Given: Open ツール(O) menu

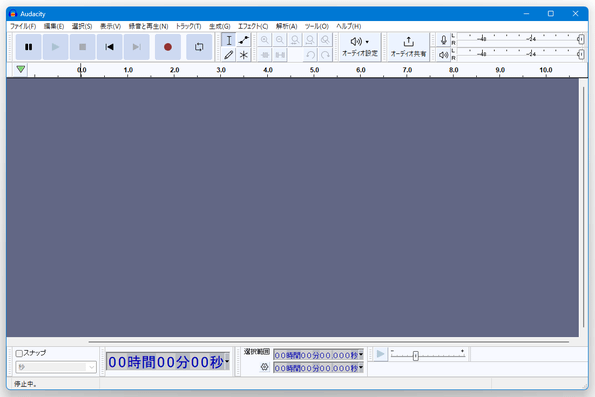Looking at the screenshot, I should [316, 26].
